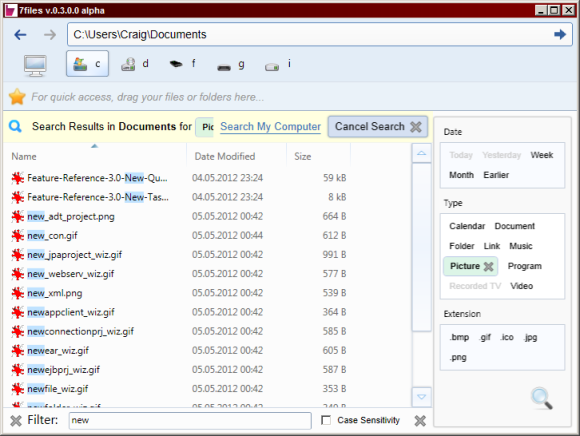Screen dimensions: 580x436
Task: Switch to drive d
Action: [135, 64]
